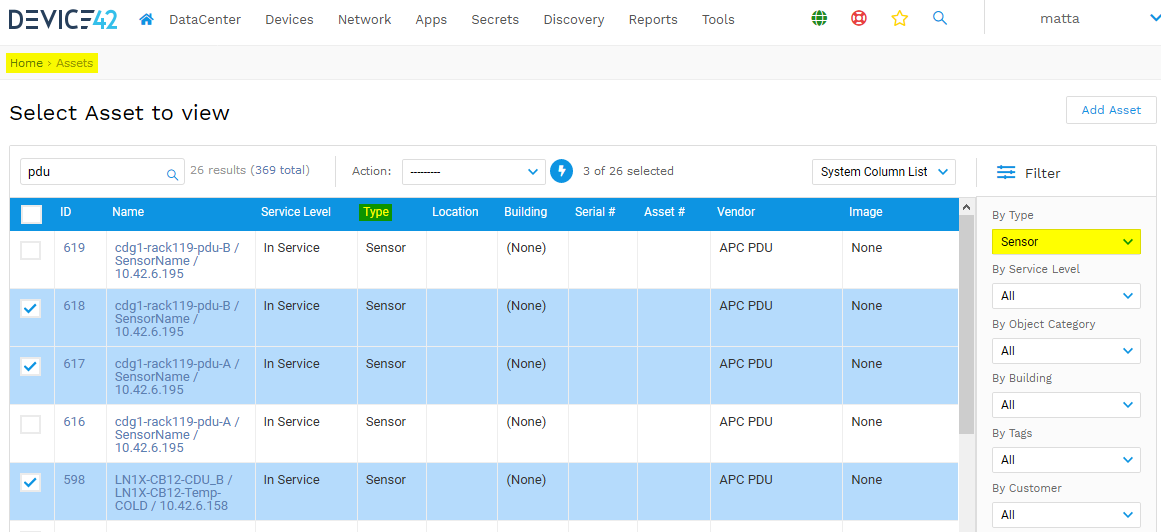Open asset ID 619 link
The image size is (1161, 532).
[x=74, y=247]
